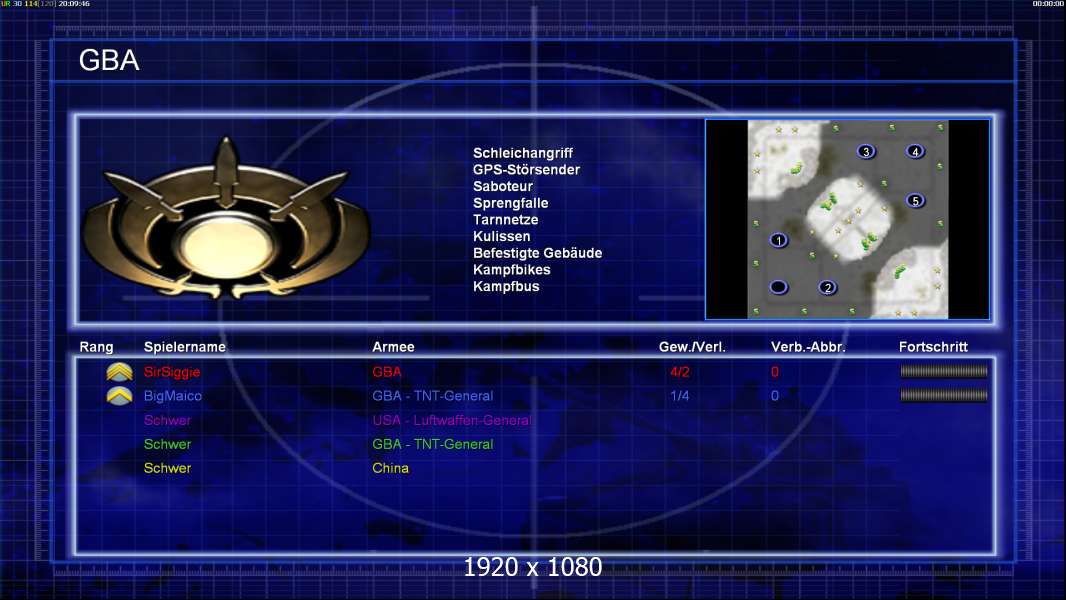Click SirSiggie's red GBA army label

[387, 372]
